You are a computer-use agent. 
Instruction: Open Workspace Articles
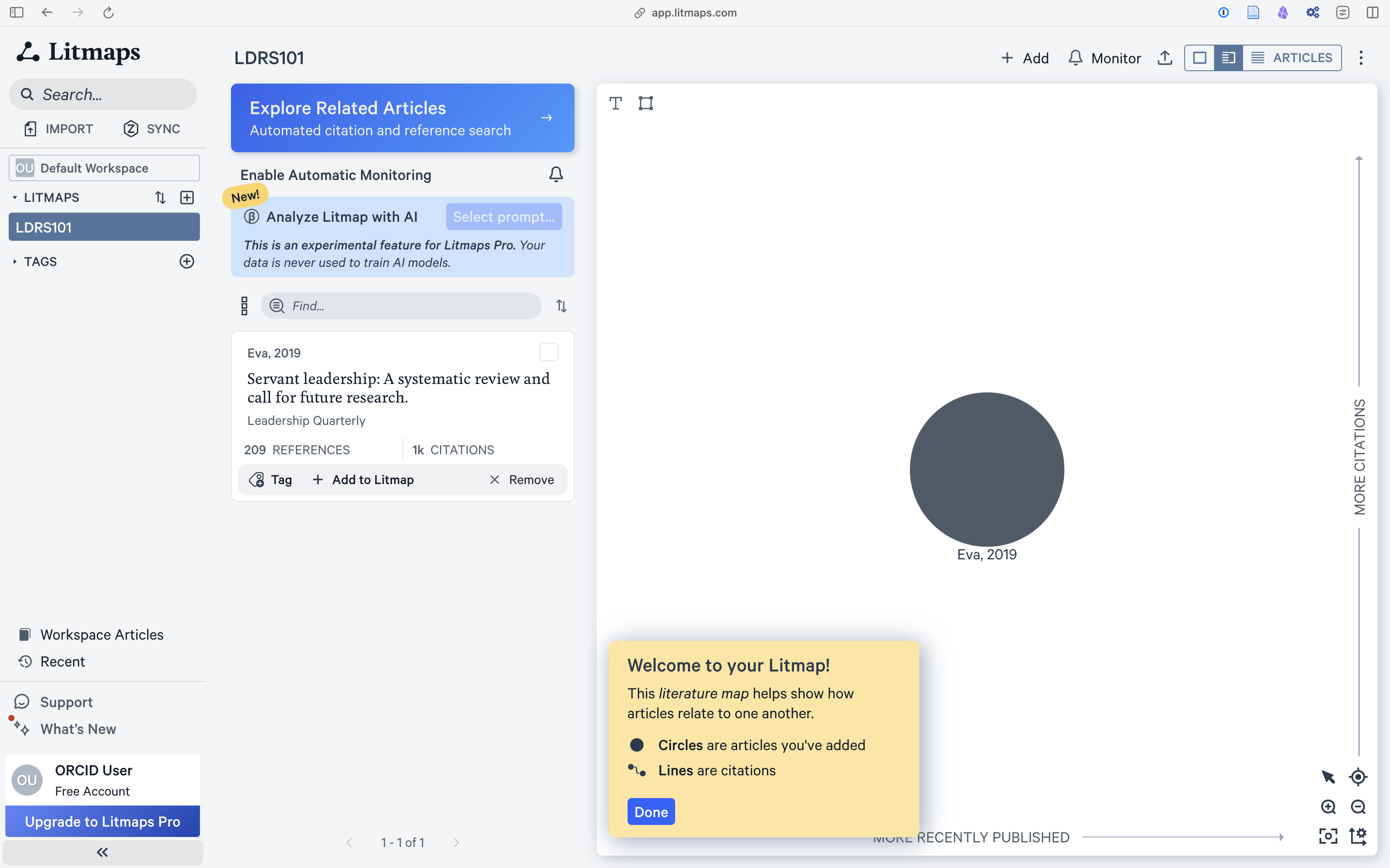pos(91,634)
